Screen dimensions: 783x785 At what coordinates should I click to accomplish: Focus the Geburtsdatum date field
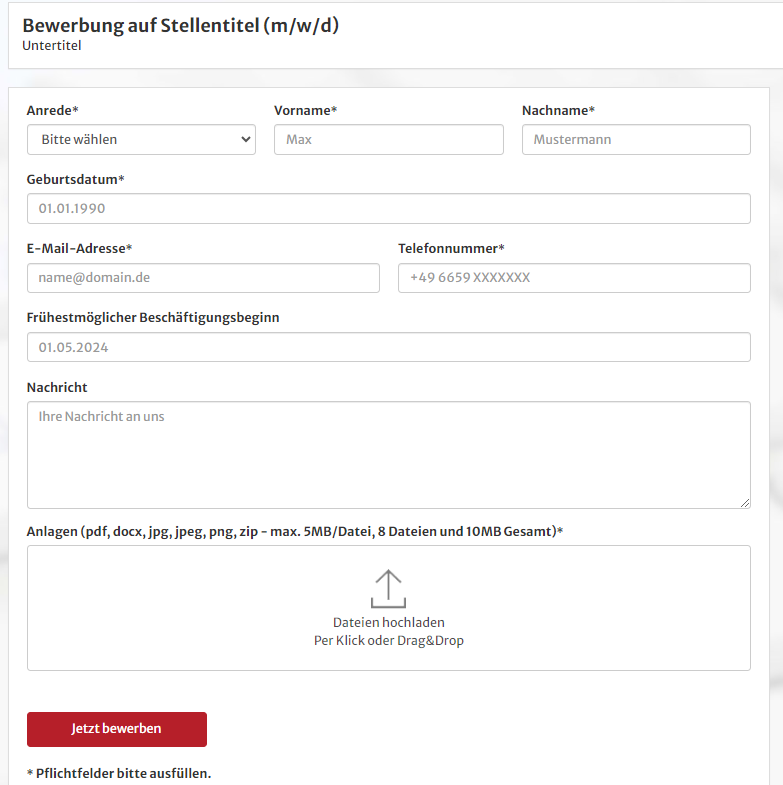tap(388, 208)
